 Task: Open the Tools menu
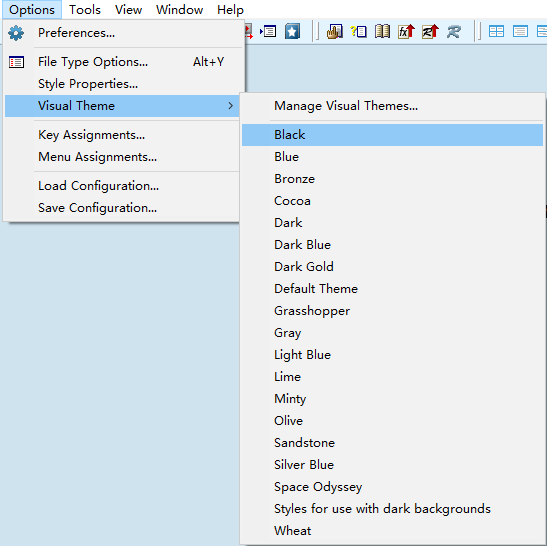(85, 10)
